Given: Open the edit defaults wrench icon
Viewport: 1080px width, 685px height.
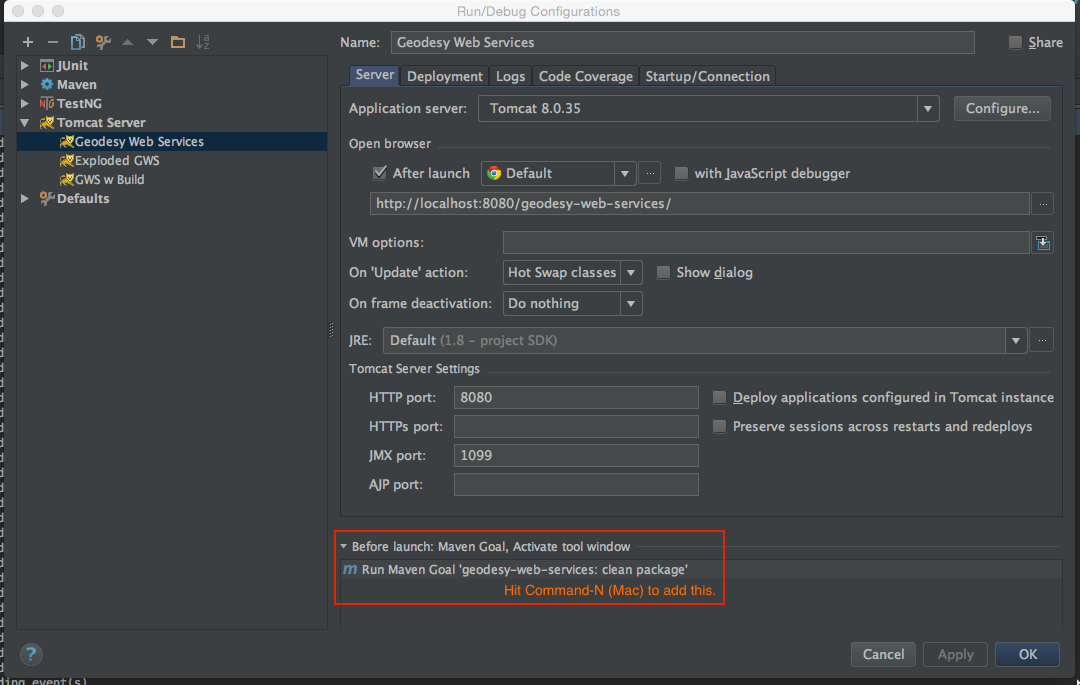Looking at the screenshot, I should [103, 42].
